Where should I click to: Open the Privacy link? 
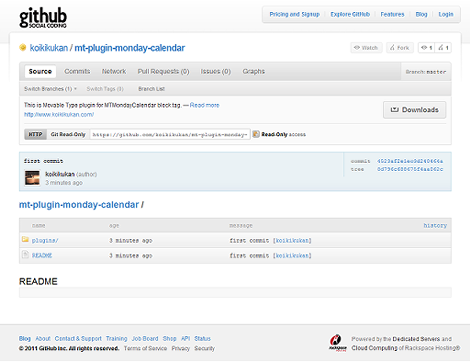pyautogui.click(x=181, y=348)
